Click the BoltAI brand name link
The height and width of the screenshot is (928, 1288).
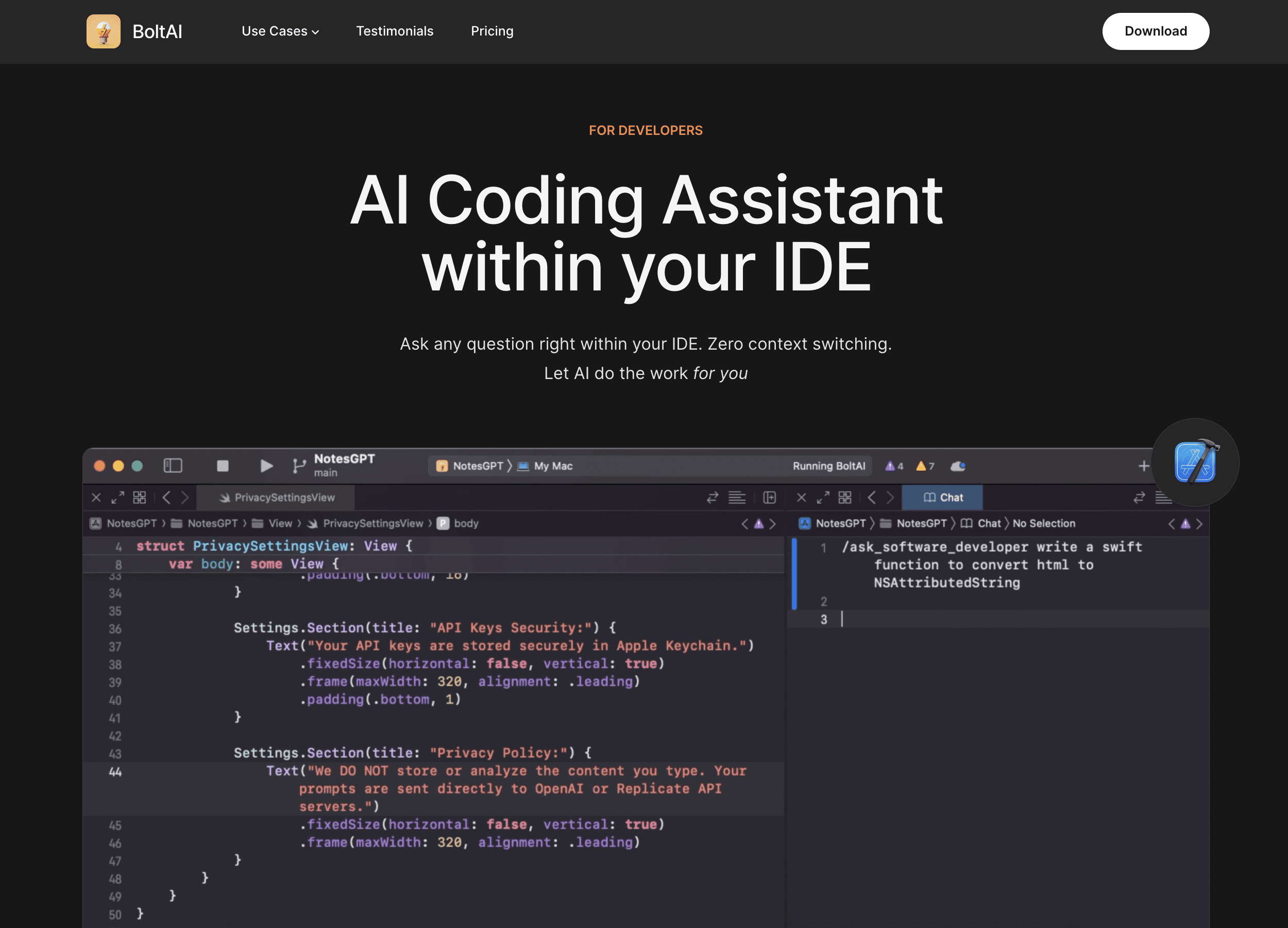point(157,31)
